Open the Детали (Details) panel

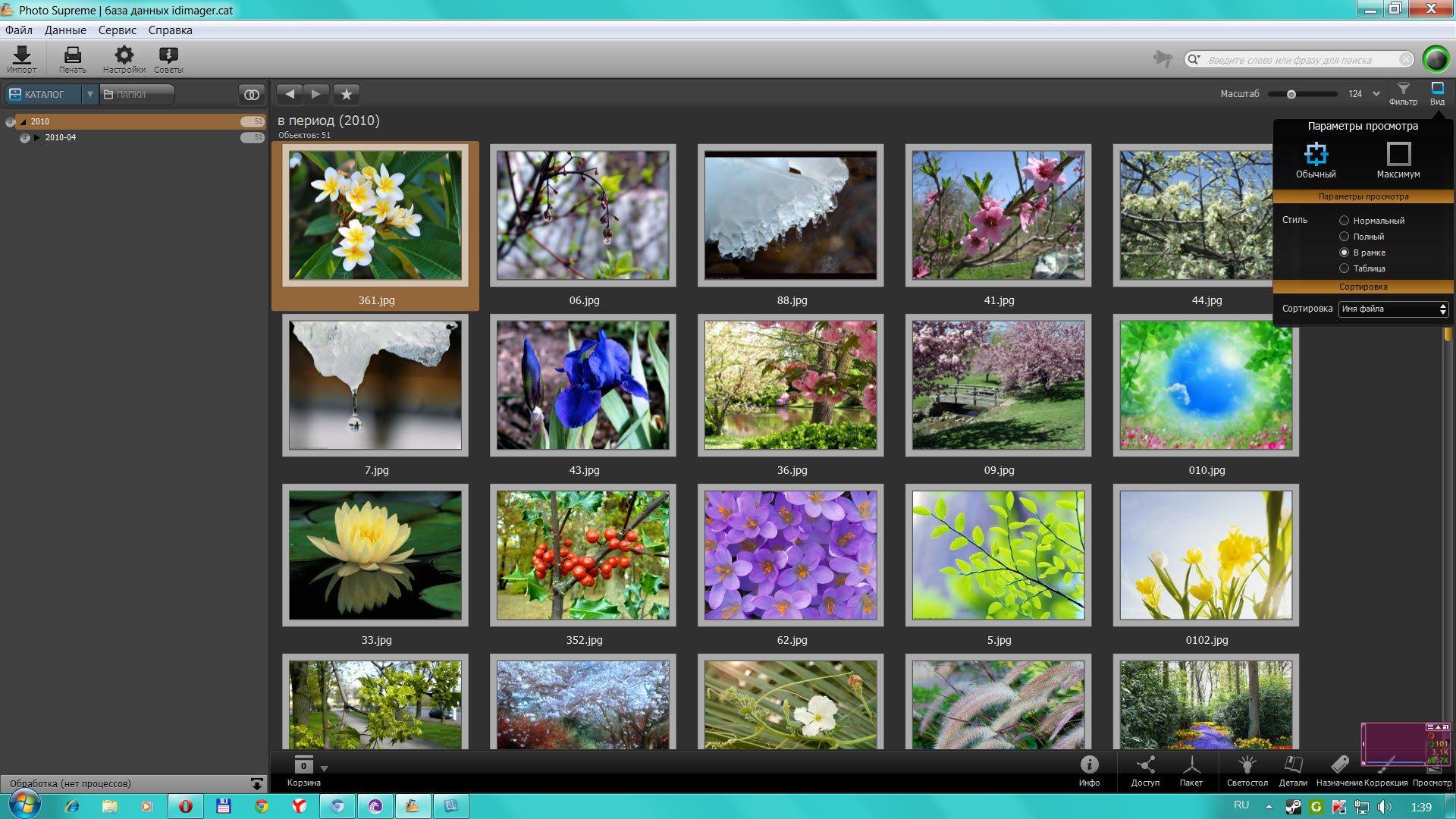pyautogui.click(x=1293, y=770)
